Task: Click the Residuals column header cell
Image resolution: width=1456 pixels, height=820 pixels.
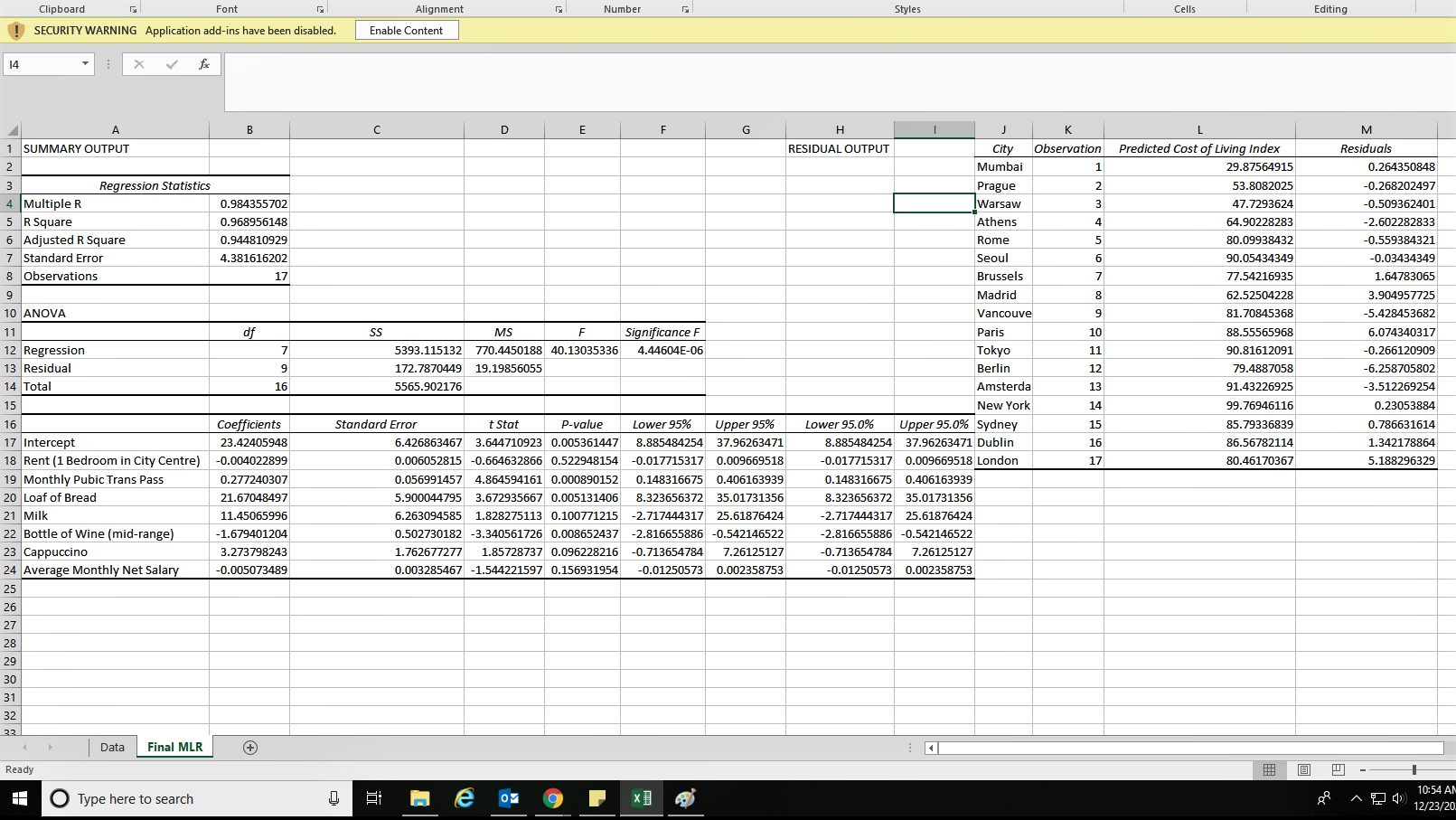Action: click(1366, 148)
